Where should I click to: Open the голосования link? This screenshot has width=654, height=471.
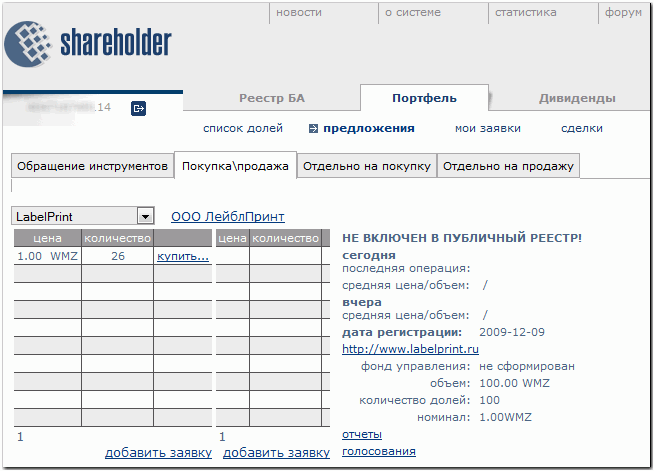(378, 451)
